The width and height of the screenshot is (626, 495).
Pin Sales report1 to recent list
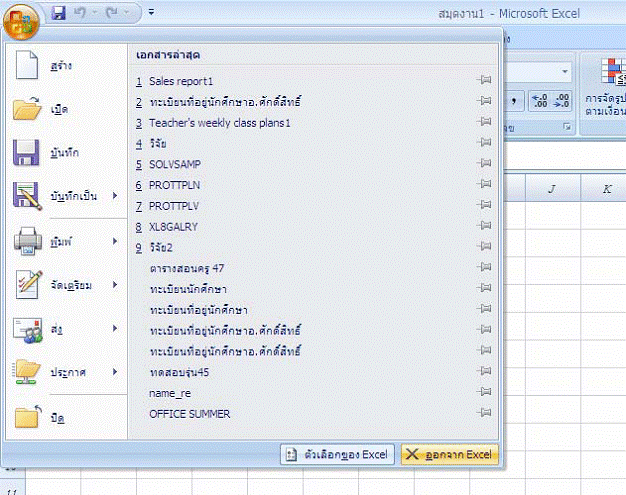coord(484,80)
